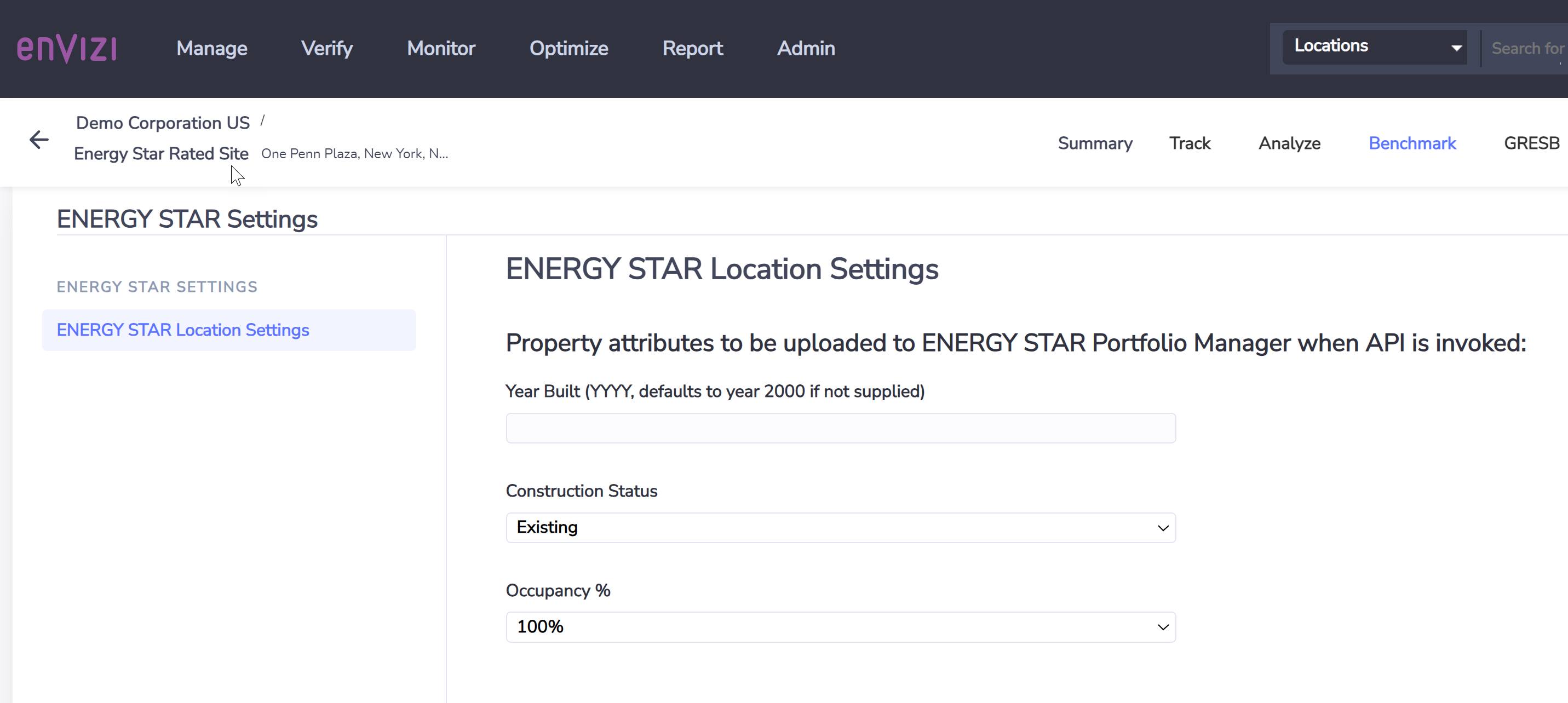The width and height of the screenshot is (1568, 703).
Task: Open the Admin menu
Action: pos(806,48)
